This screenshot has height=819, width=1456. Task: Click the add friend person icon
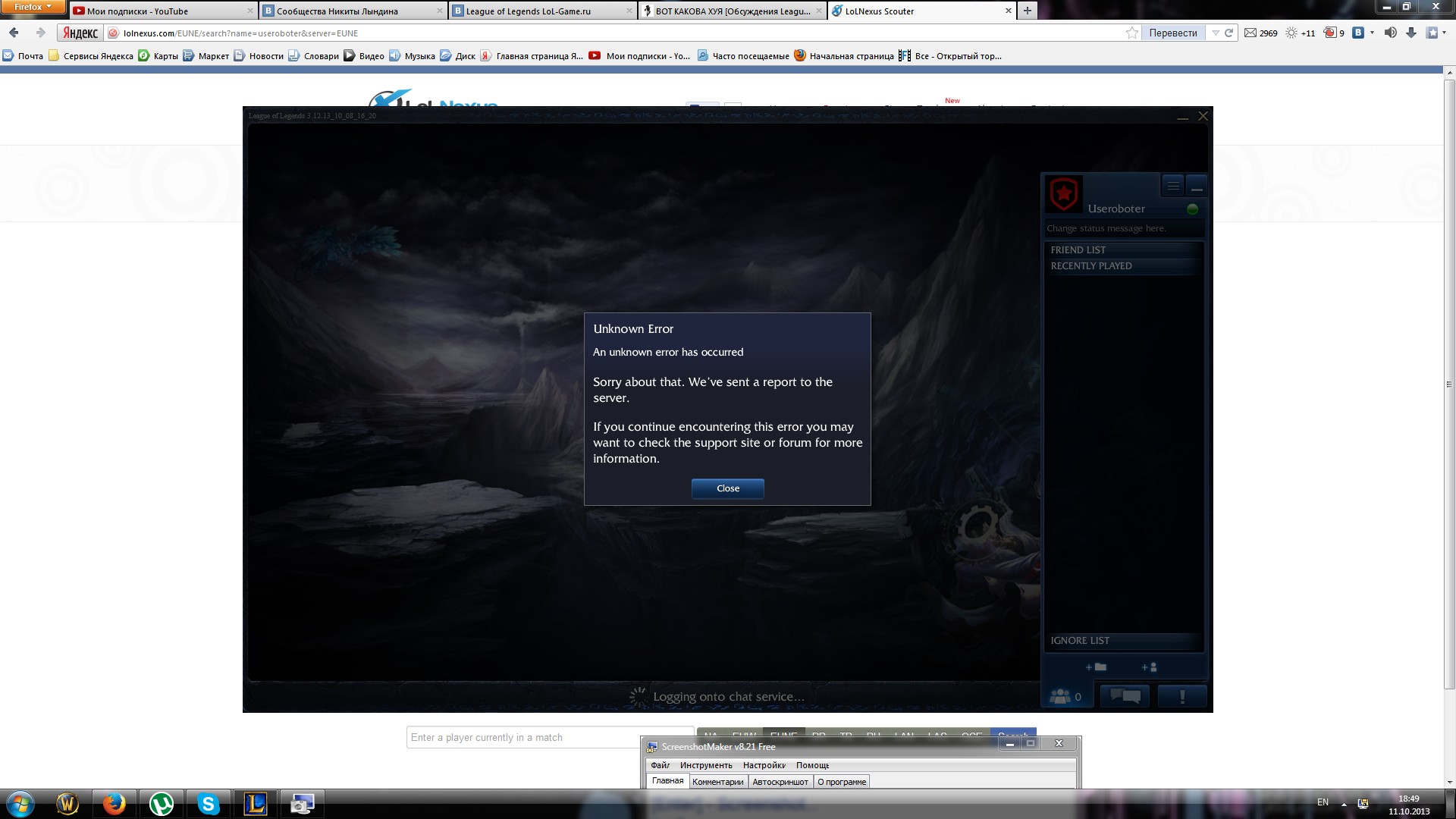coord(1149,667)
